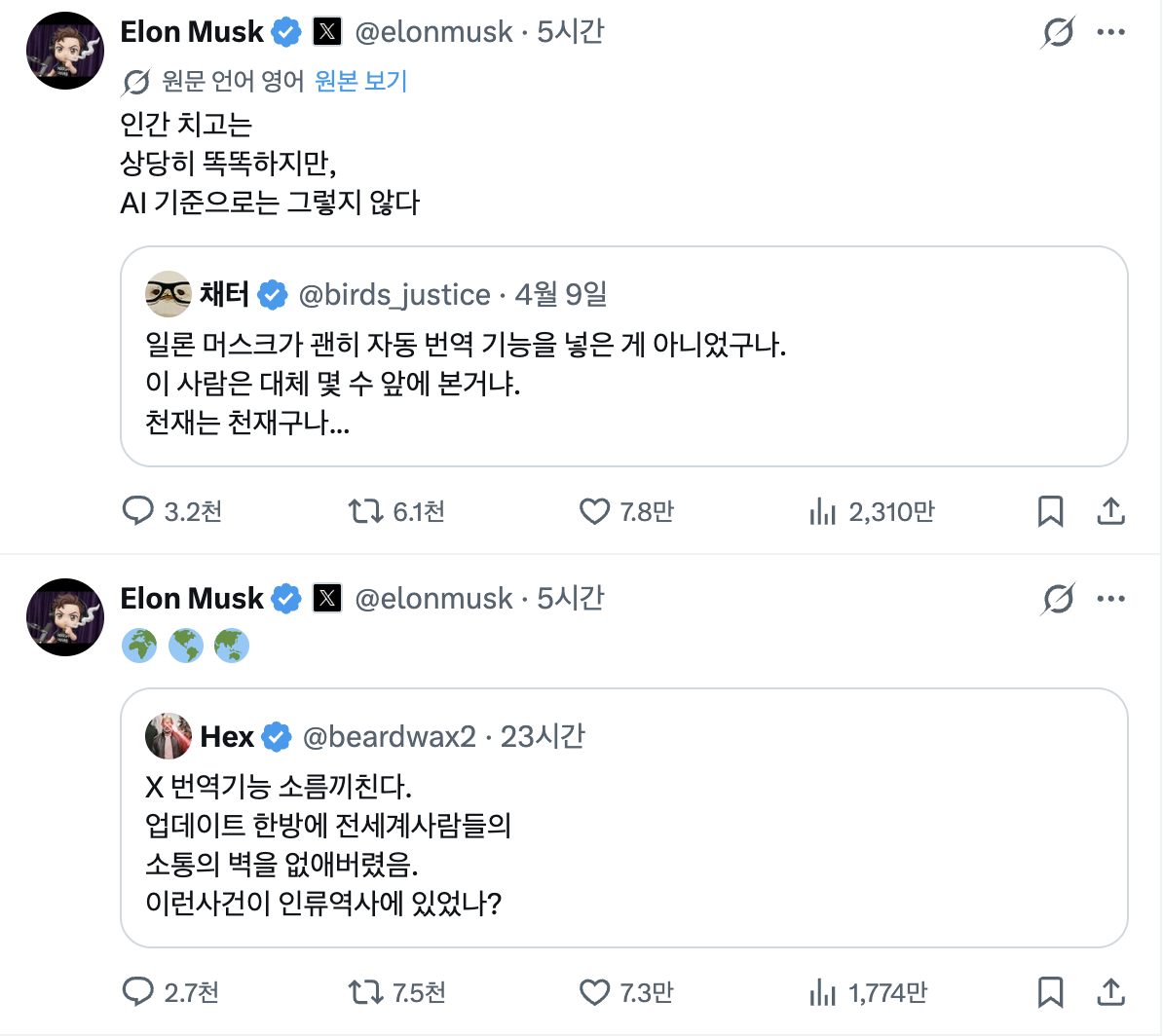Image resolution: width=1163 pixels, height=1036 pixels.
Task: Open Grok icon on the second post
Action: (x=1058, y=599)
